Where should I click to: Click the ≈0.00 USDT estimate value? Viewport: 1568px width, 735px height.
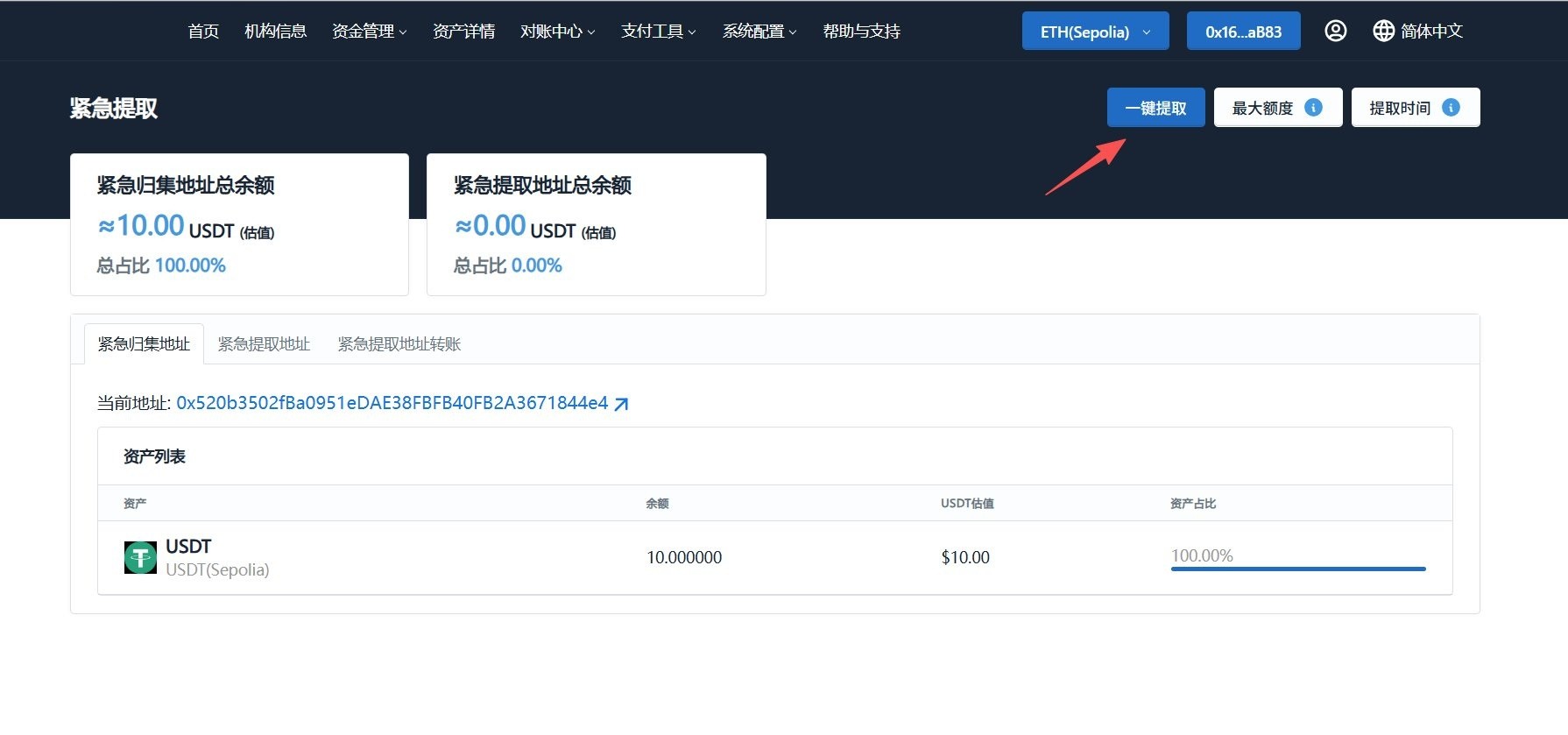click(x=535, y=227)
